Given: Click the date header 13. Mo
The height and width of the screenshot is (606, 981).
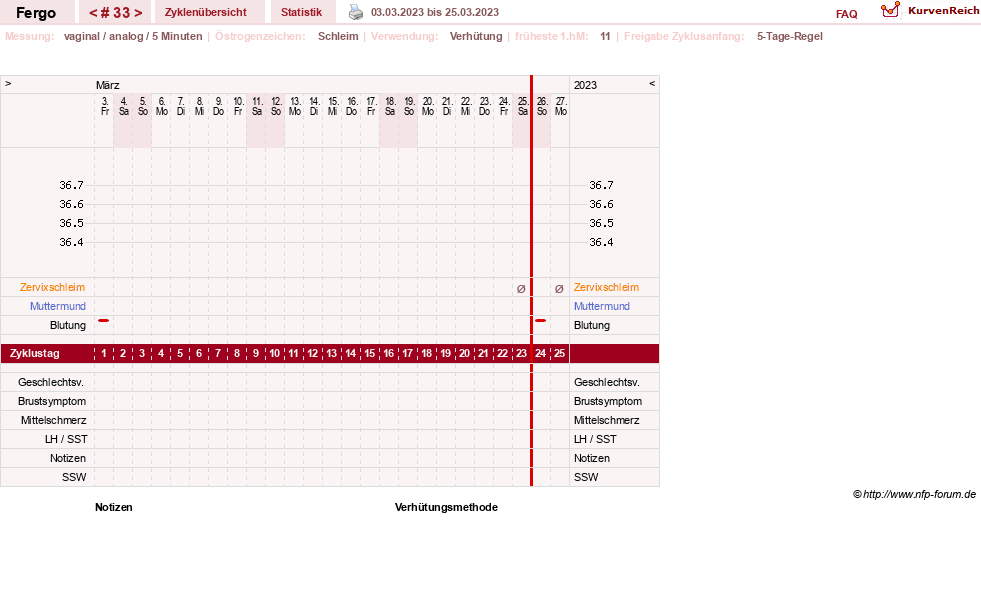Looking at the screenshot, I should 295,106.
